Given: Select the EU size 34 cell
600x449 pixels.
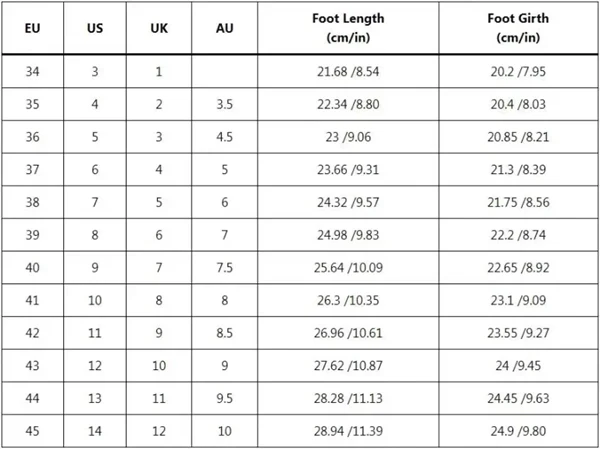Looking at the screenshot, I should (32, 73).
